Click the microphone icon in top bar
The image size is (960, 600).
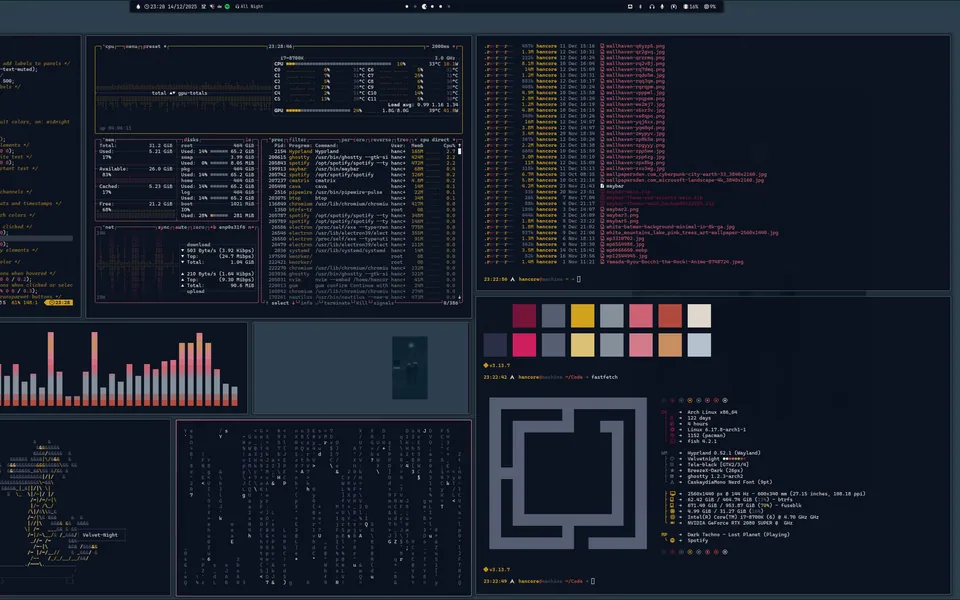[x=662, y=7]
